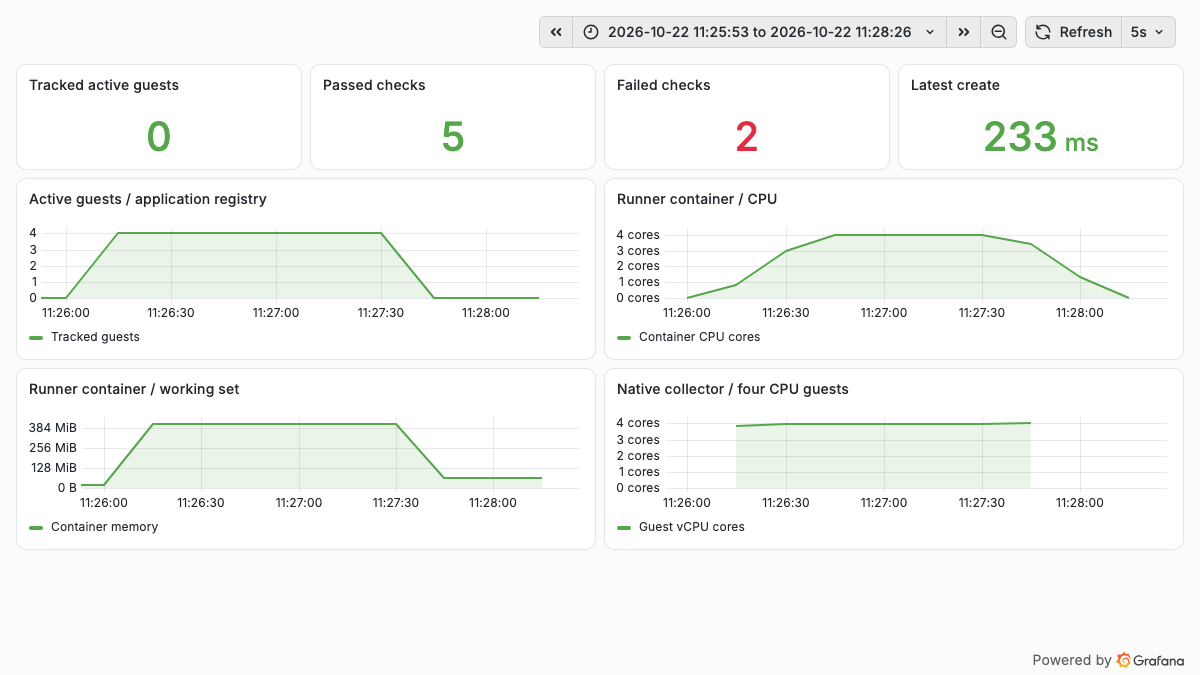Open Latest create panel title
The height and width of the screenshot is (675, 1200).
click(955, 85)
